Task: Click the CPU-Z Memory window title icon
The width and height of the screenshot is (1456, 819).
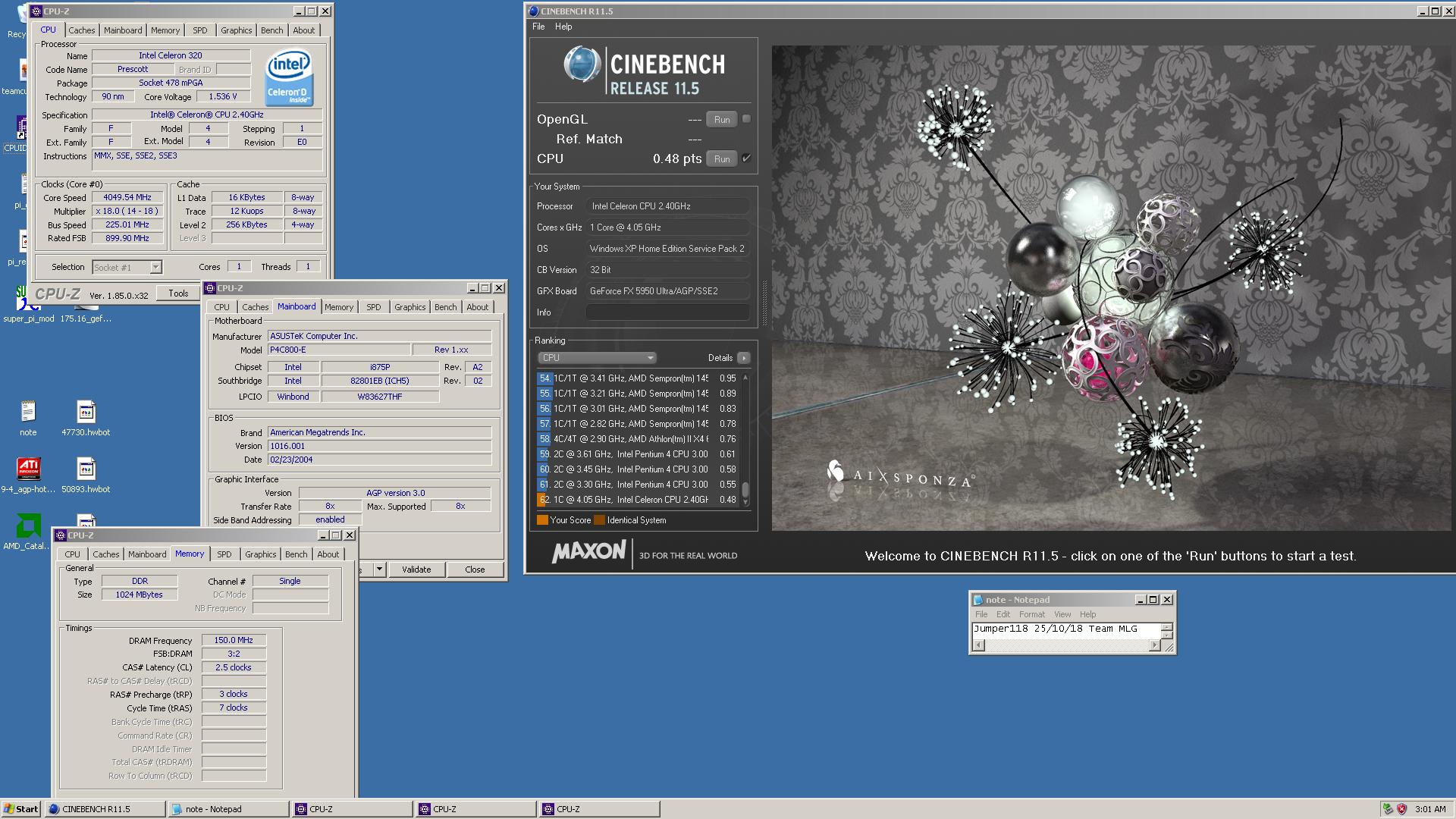Action: [61, 535]
